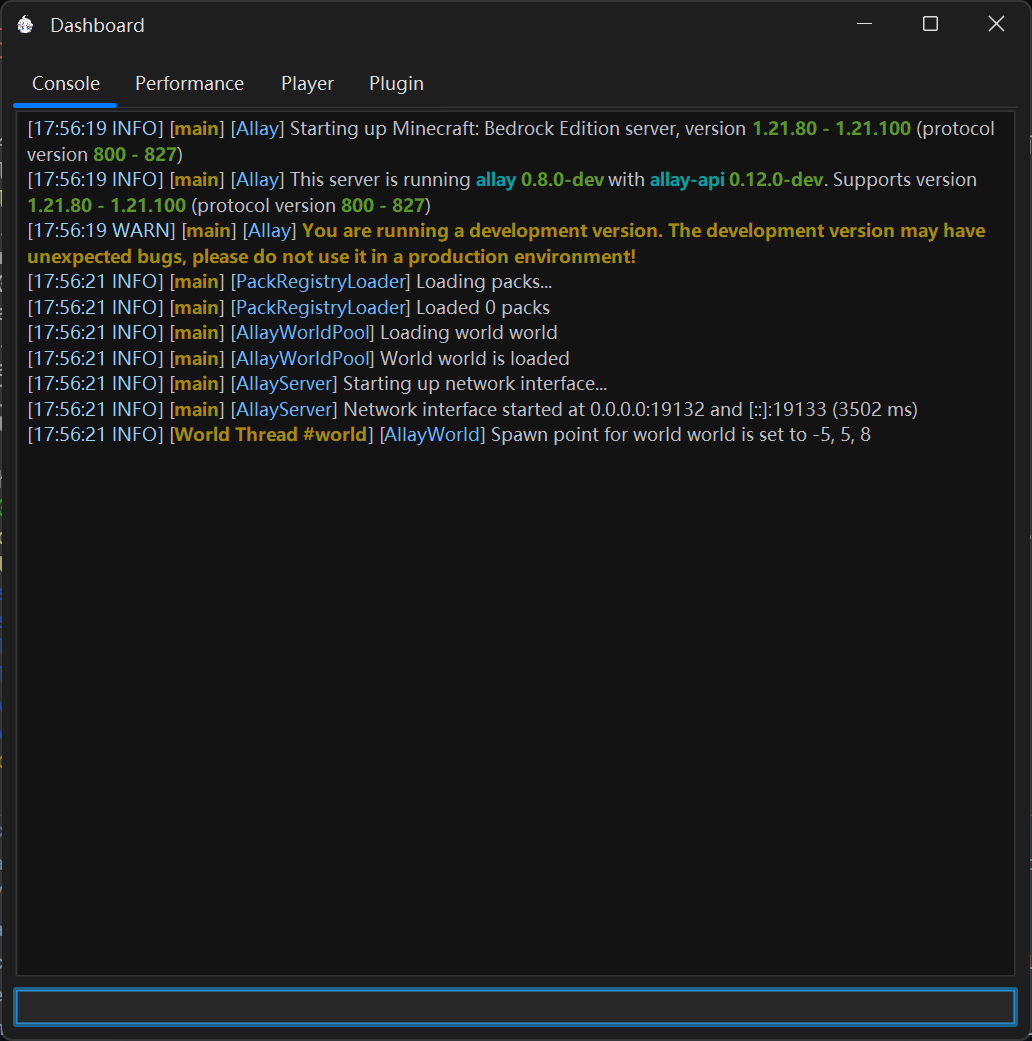
Task: Click 'Starting up network interface...' log line
Action: point(317,384)
